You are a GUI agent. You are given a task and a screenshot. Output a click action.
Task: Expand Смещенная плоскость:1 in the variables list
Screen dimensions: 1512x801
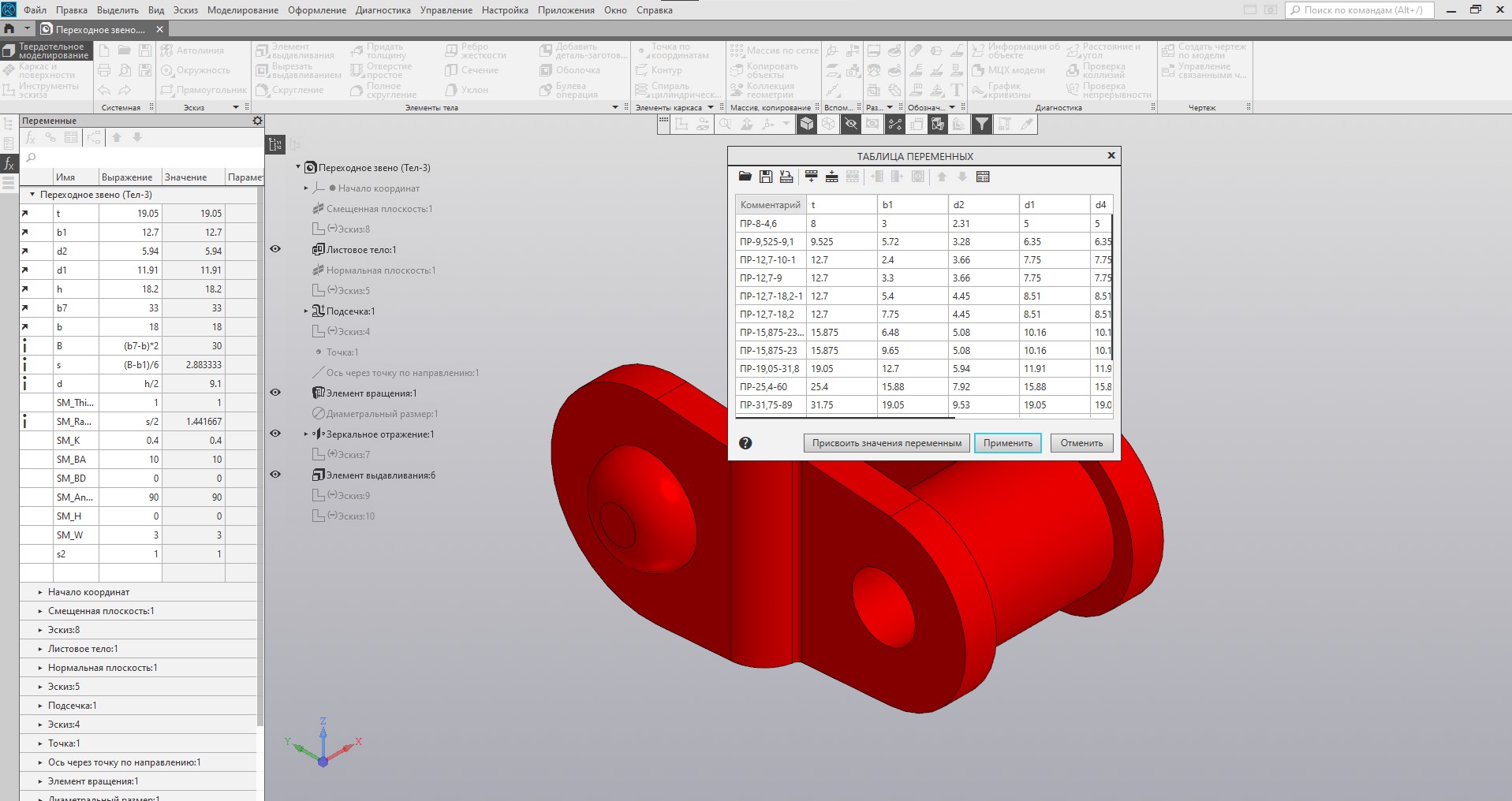coord(40,611)
